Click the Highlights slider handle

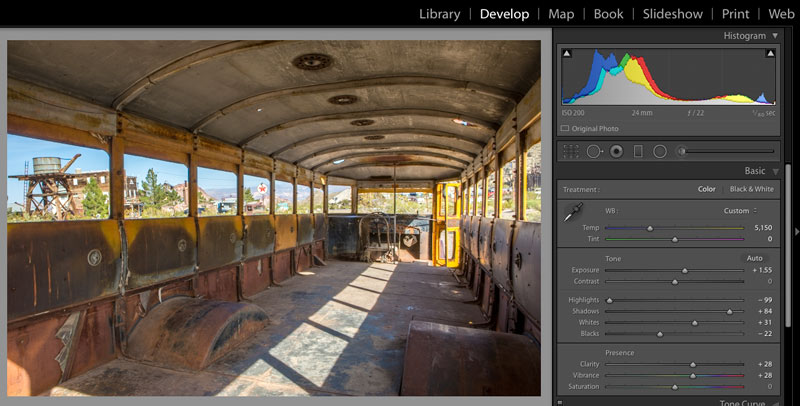pos(609,301)
